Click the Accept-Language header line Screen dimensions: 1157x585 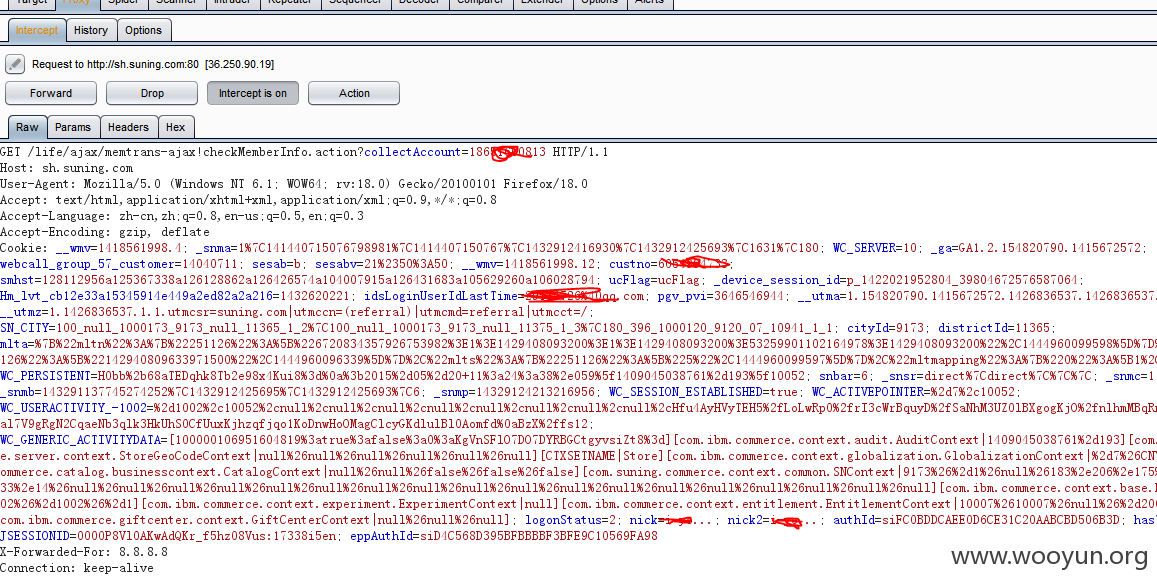click(182, 216)
